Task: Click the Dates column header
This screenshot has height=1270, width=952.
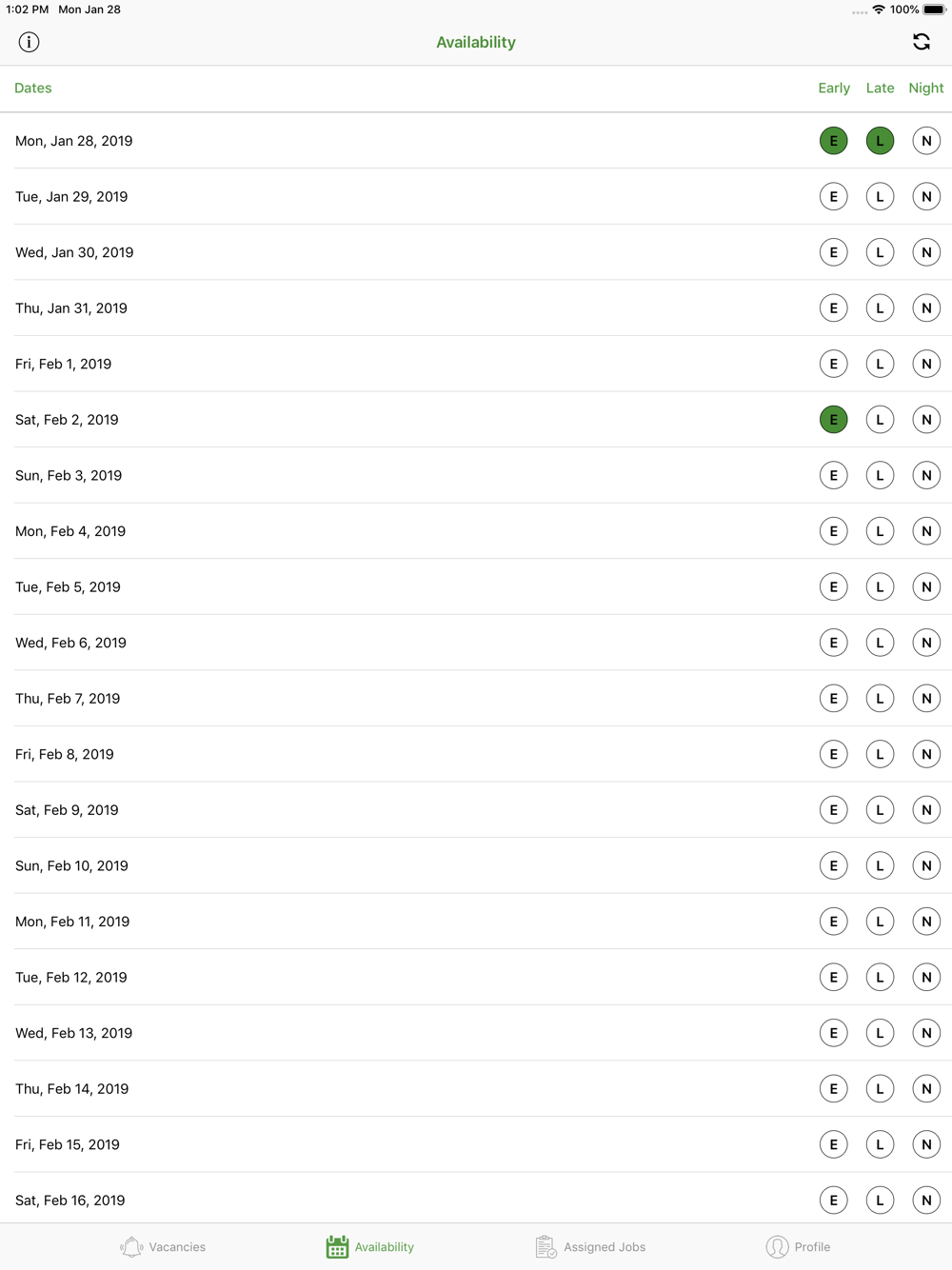Action: (33, 88)
